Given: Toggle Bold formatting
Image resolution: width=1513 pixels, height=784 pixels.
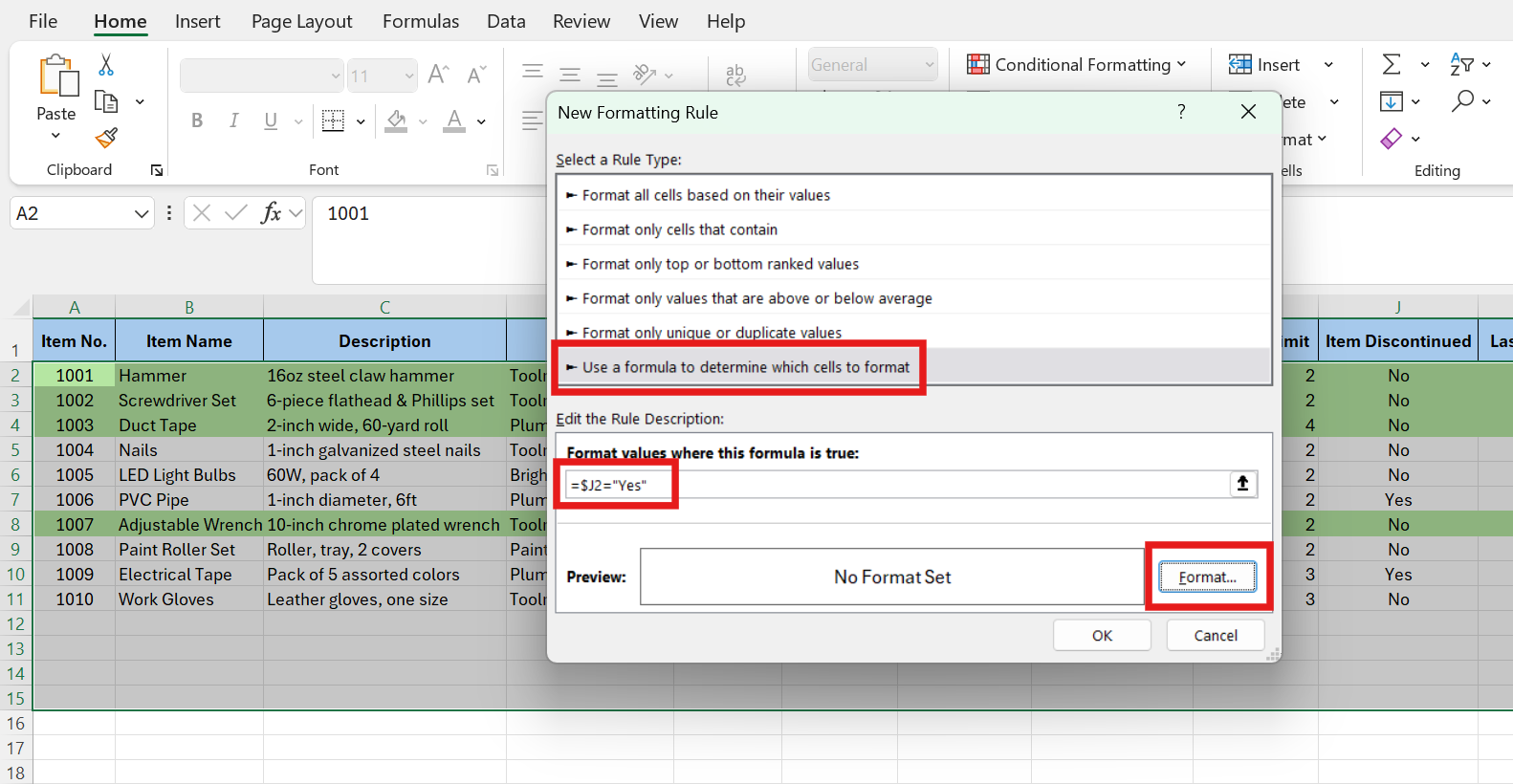Looking at the screenshot, I should coord(197,120).
